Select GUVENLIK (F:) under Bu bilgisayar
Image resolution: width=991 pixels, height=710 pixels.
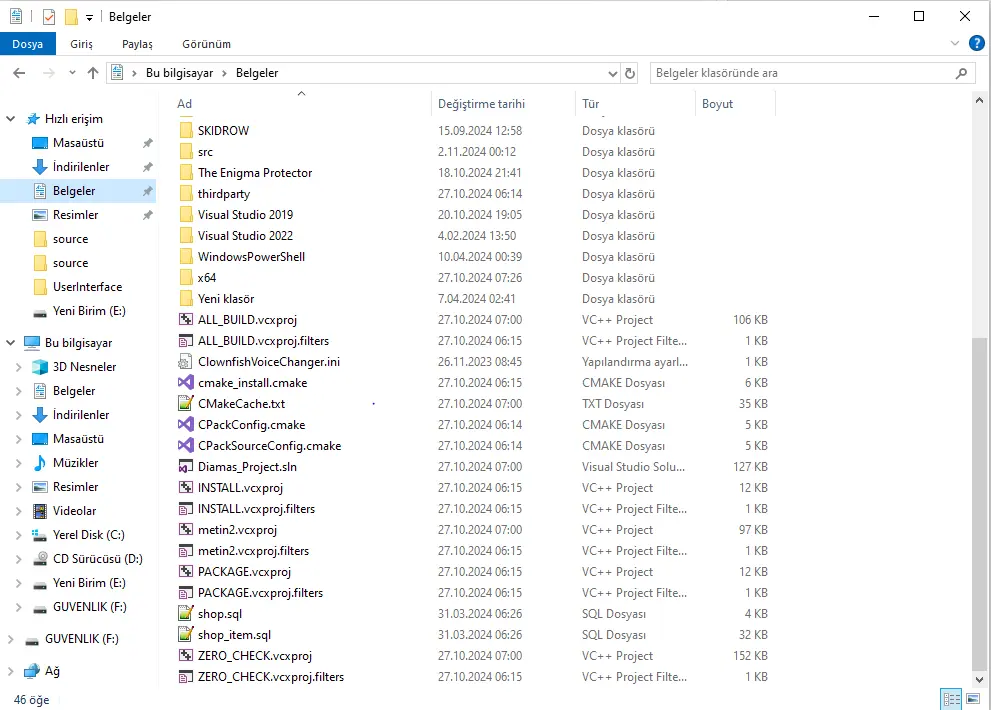90,607
